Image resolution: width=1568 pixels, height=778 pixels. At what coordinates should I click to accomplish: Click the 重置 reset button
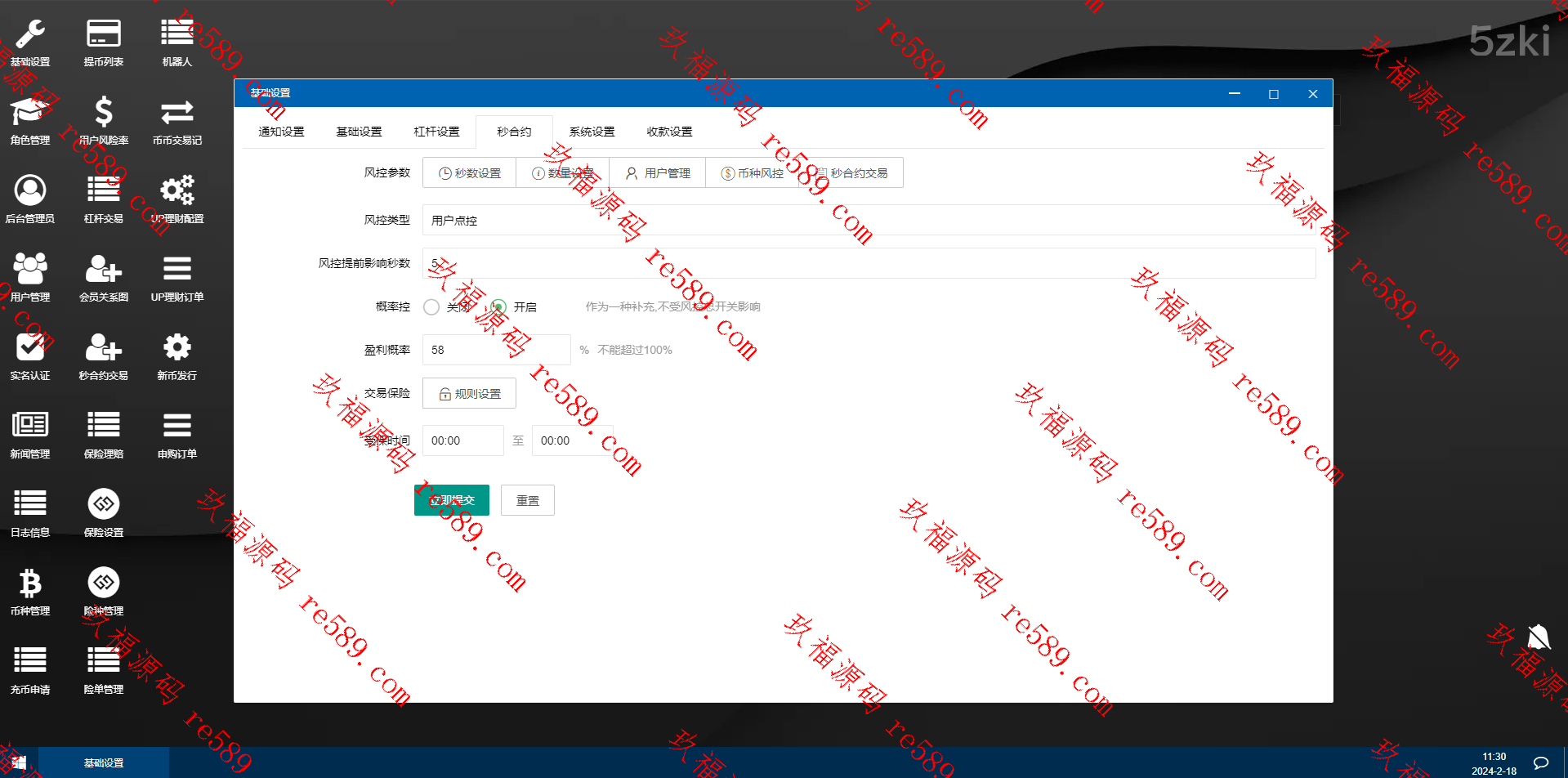pyautogui.click(x=527, y=500)
